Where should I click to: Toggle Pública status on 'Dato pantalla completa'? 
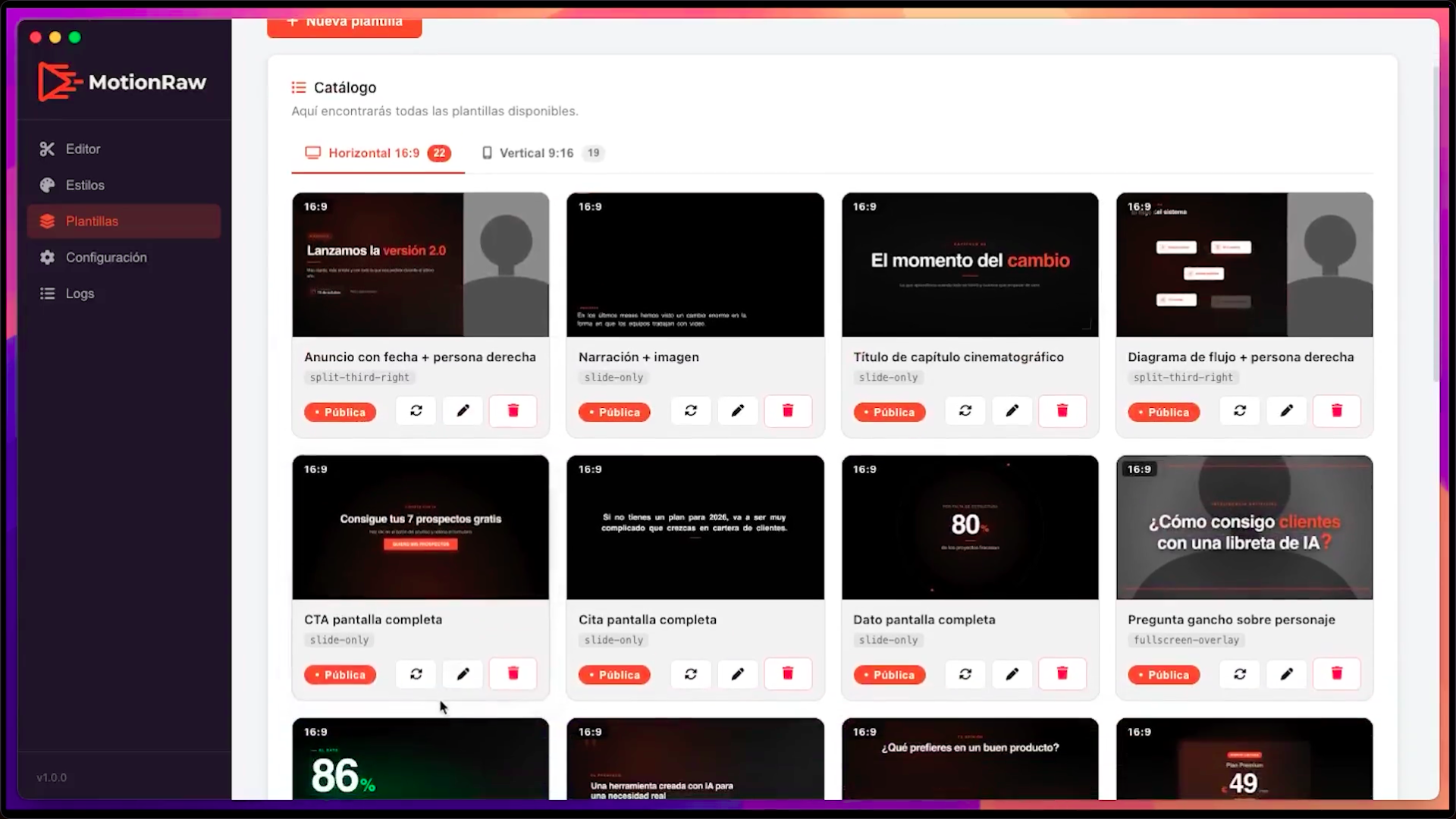[x=890, y=675]
